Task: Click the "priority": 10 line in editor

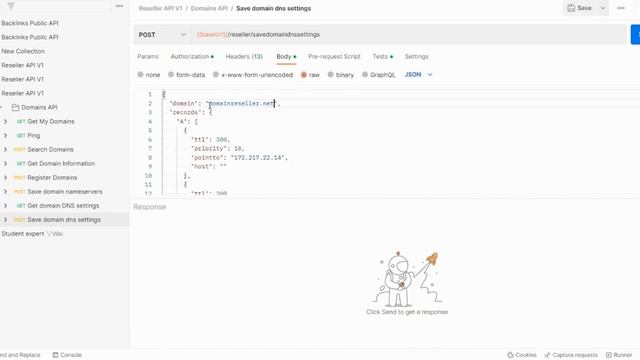Action: [x=218, y=149]
